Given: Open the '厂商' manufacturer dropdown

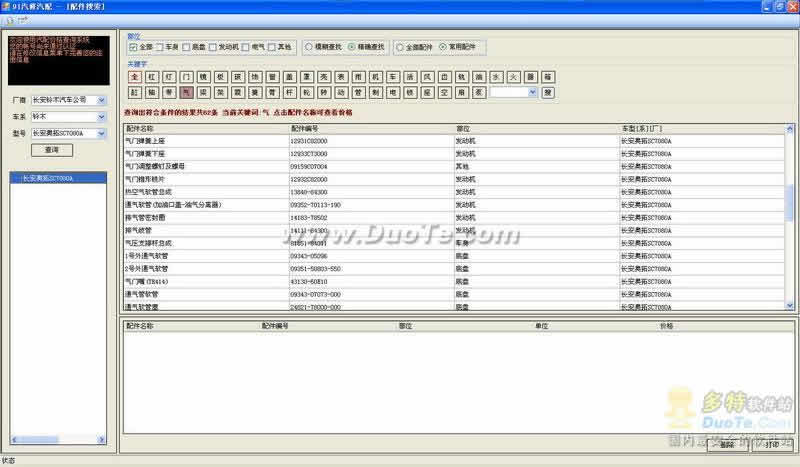Looking at the screenshot, I should [x=101, y=100].
